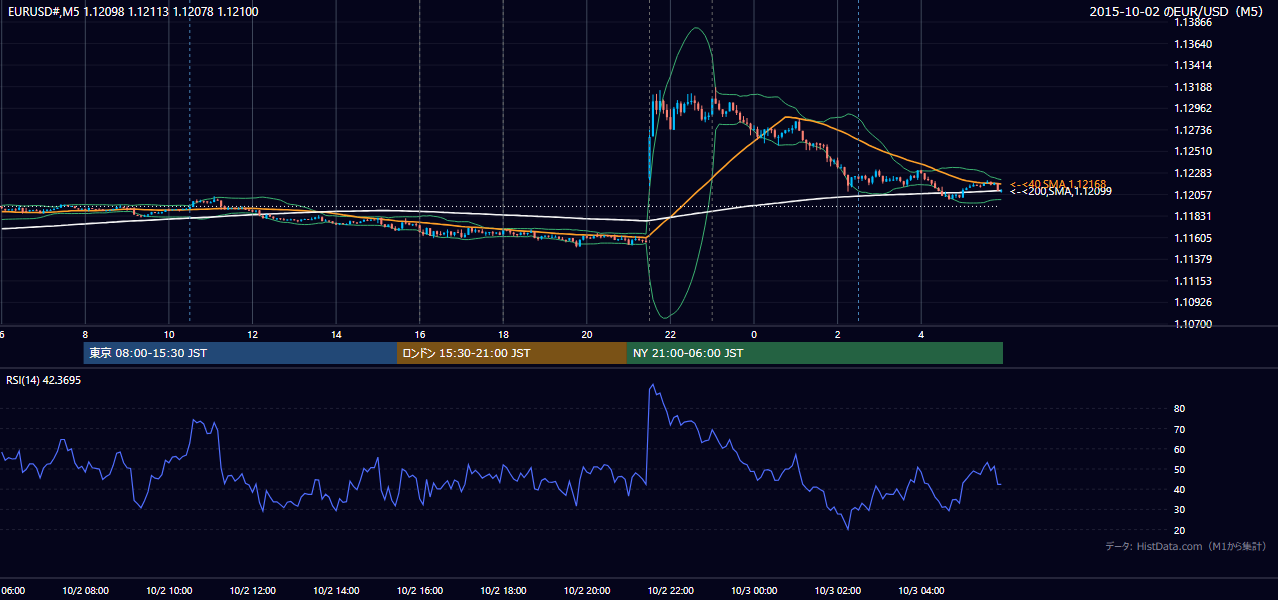Click the price axis value 1.13414

click(x=1193, y=65)
